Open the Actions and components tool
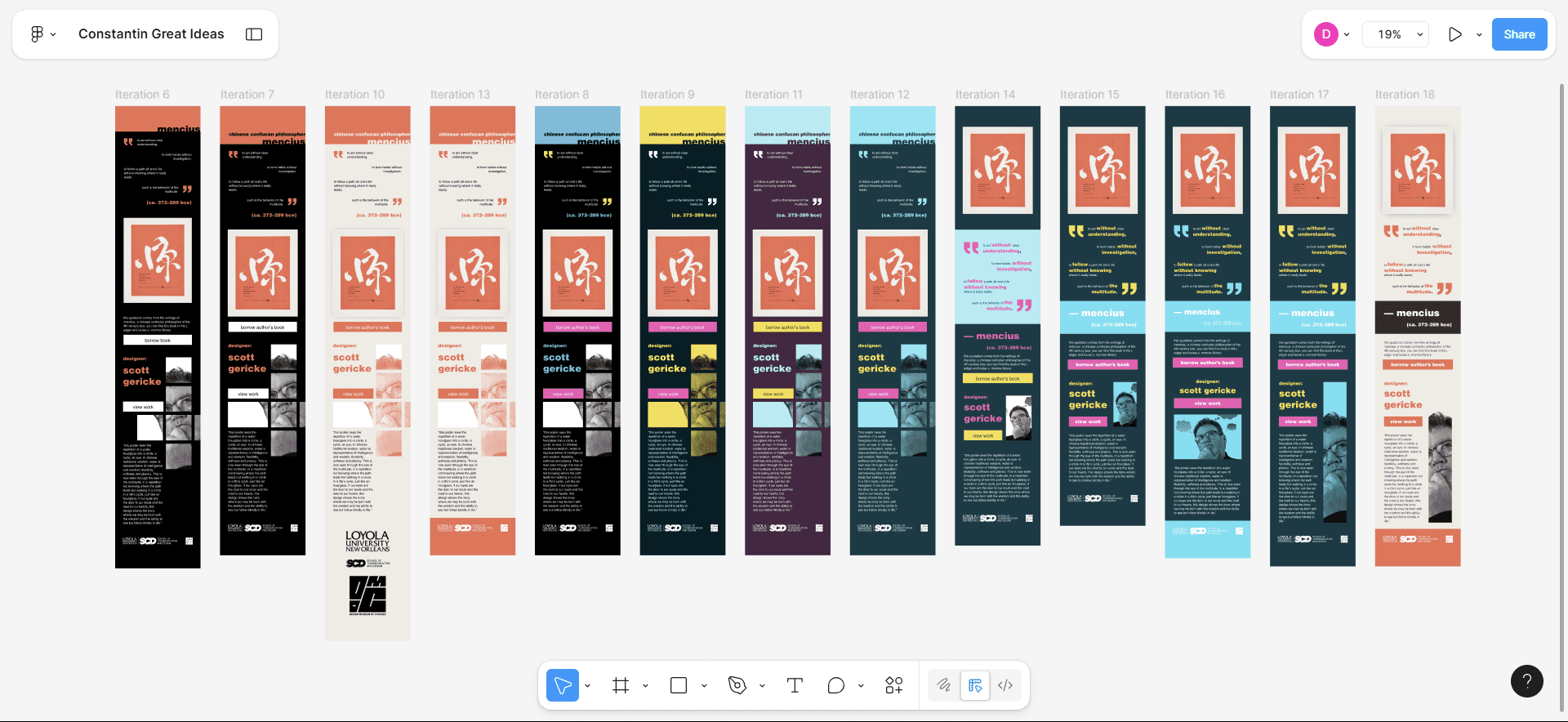1568x722 pixels. pos(894,686)
